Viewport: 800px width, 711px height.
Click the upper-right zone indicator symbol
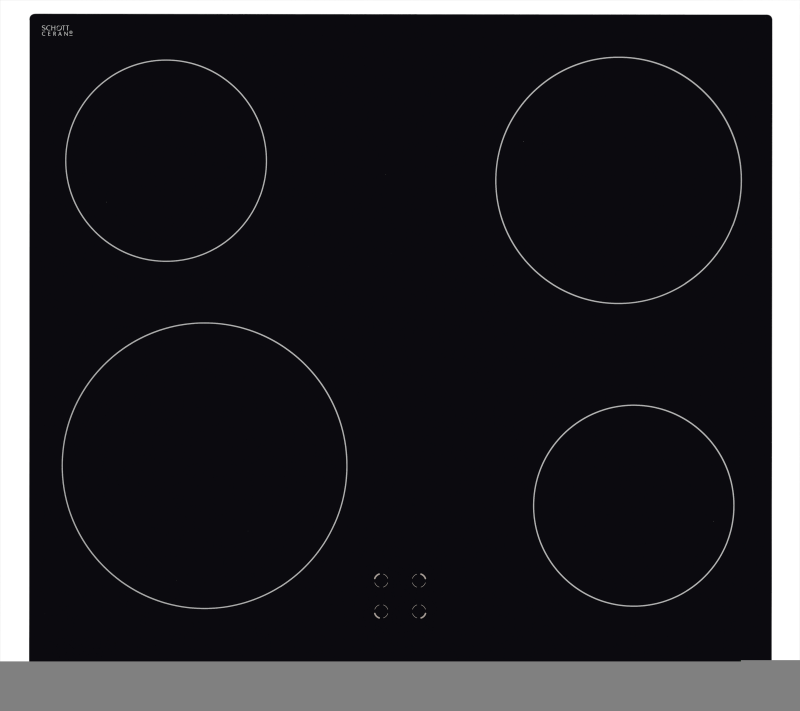tap(419, 580)
